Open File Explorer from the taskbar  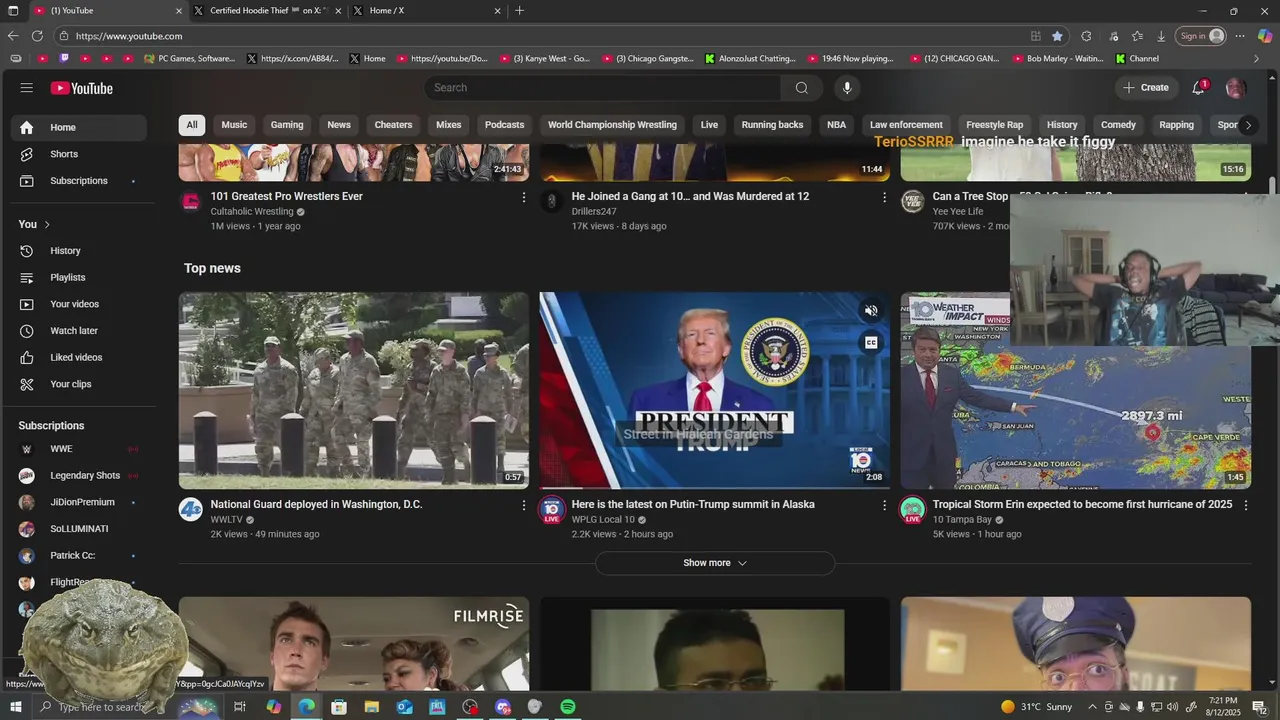coord(372,707)
